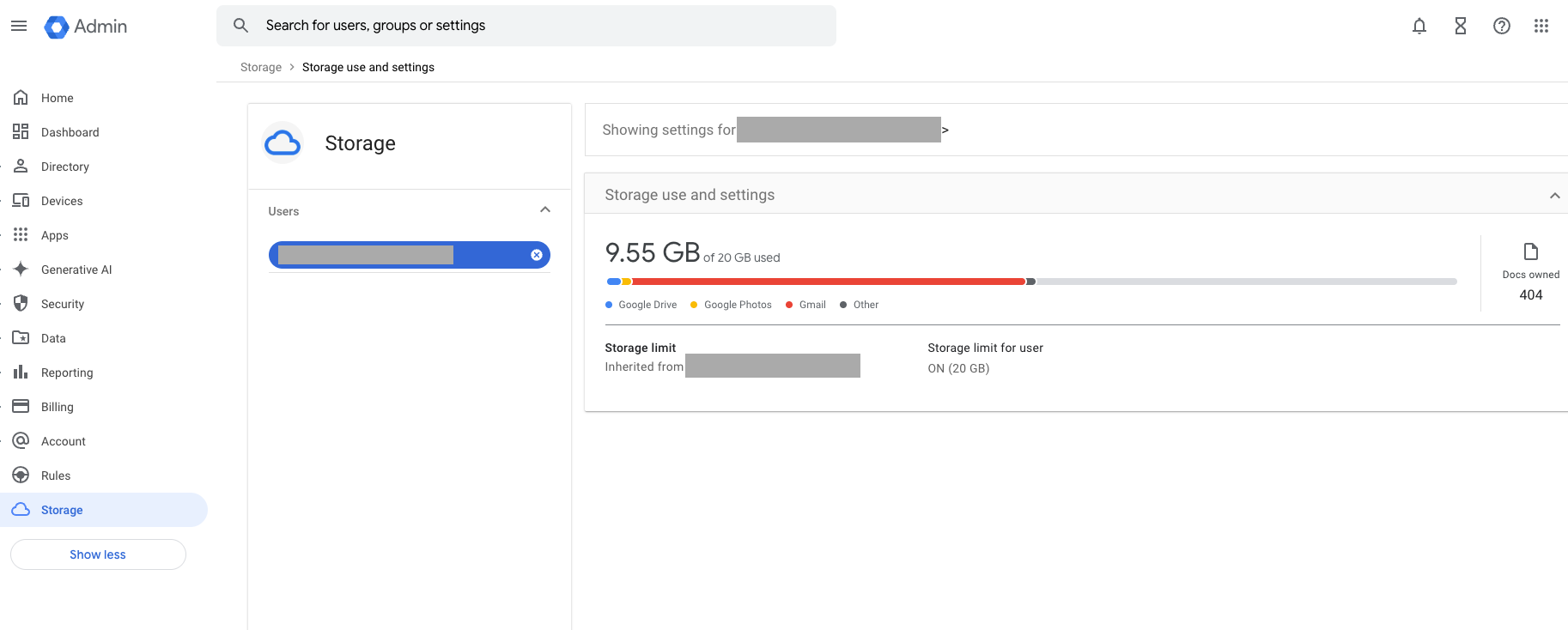Image resolution: width=1568 pixels, height=630 pixels.
Task: Click the Storage cloud icon in panel
Action: pyautogui.click(x=283, y=143)
